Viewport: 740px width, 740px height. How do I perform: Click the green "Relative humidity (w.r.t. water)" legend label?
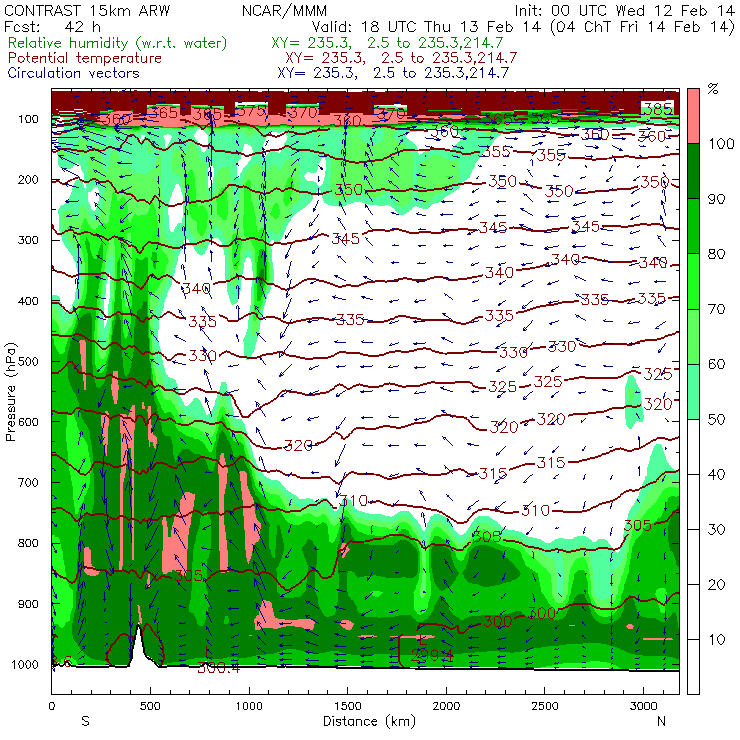(x=118, y=43)
